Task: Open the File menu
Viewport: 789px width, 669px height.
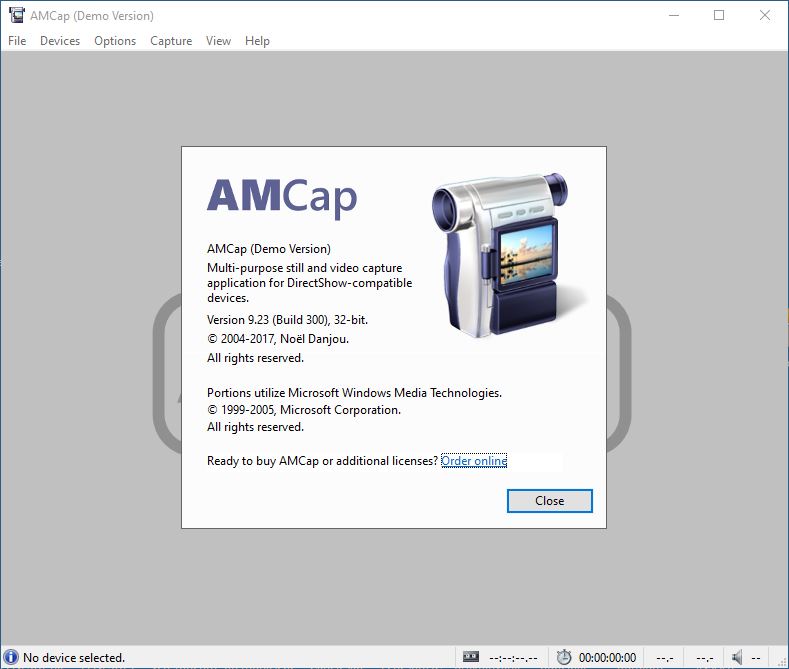Action: (17, 41)
